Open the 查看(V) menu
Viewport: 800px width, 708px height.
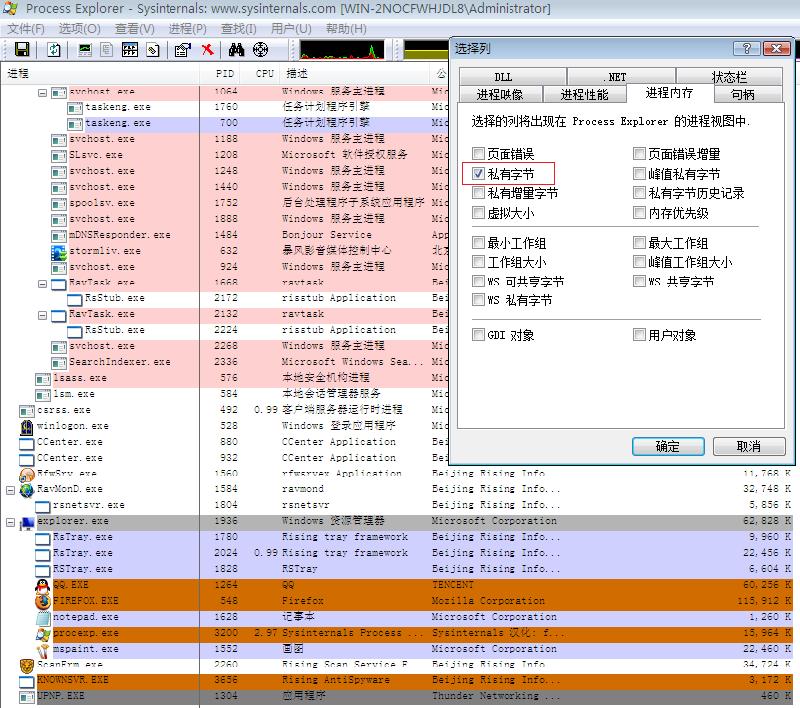click(135, 29)
